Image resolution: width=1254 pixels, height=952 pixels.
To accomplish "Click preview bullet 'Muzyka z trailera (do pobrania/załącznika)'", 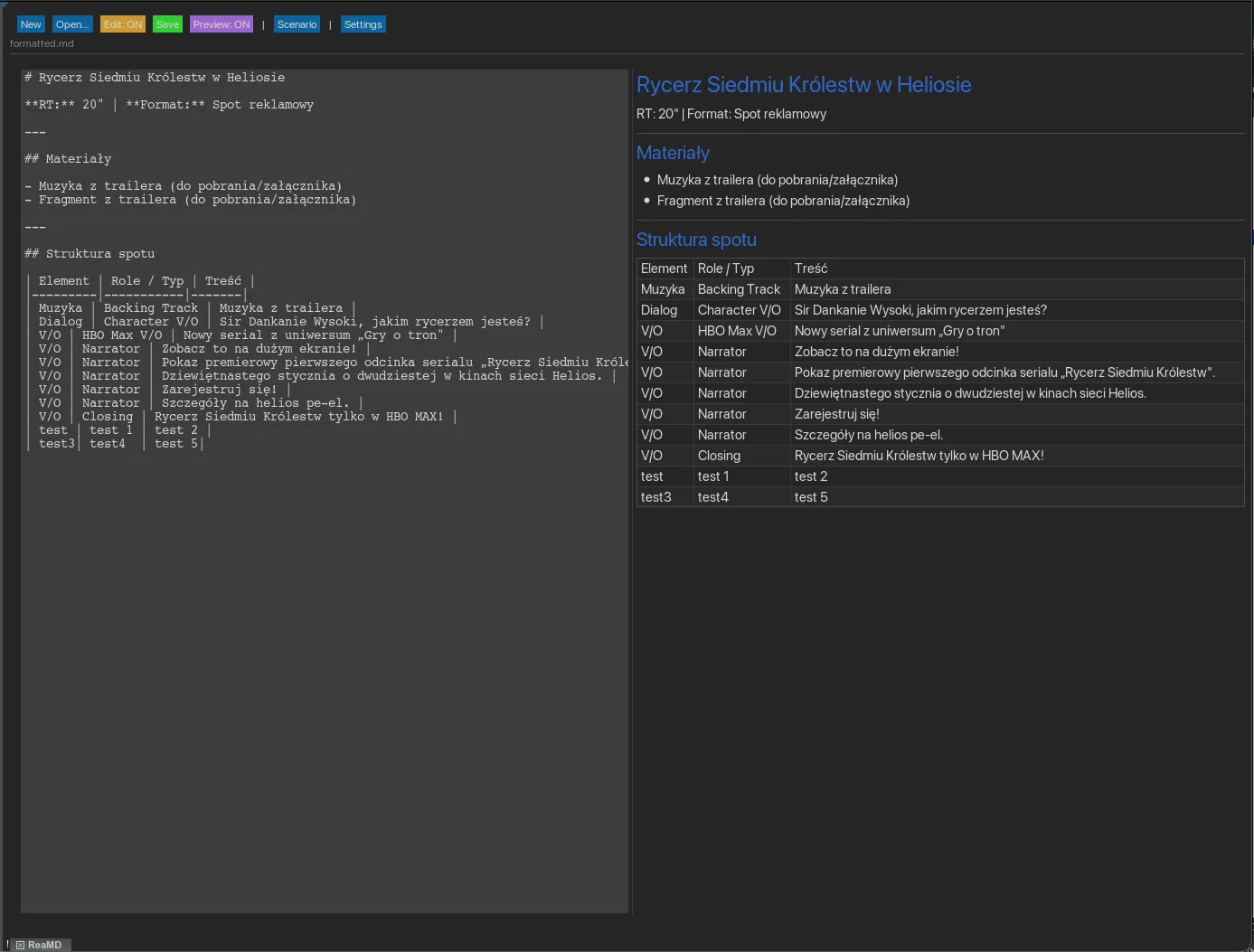I will pos(778,180).
